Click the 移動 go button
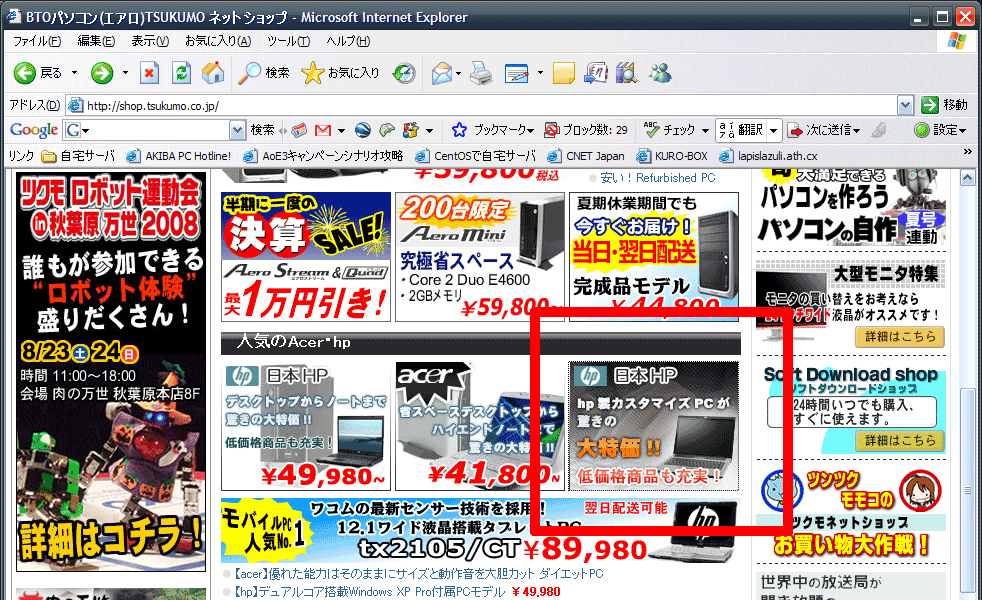This screenshot has height=600, width=982. (x=945, y=105)
